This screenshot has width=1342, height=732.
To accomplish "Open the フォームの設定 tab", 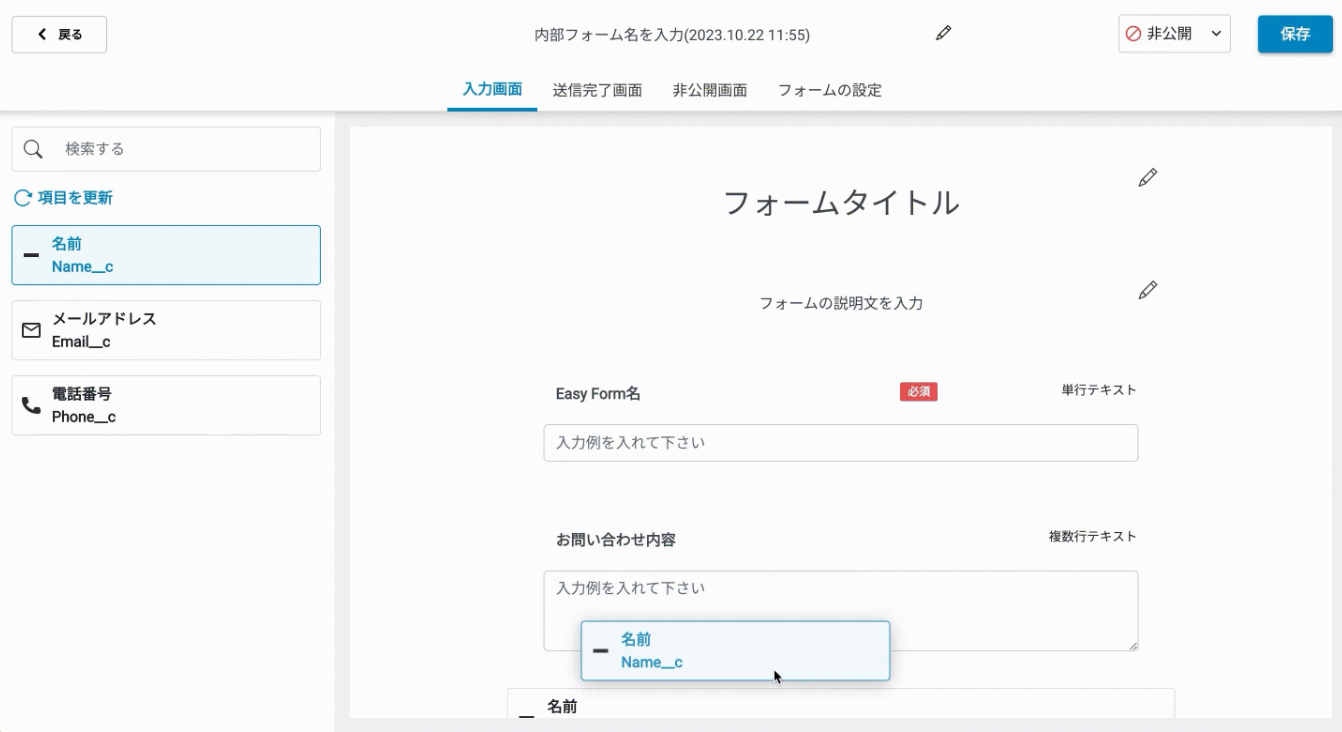I will tap(830, 90).
